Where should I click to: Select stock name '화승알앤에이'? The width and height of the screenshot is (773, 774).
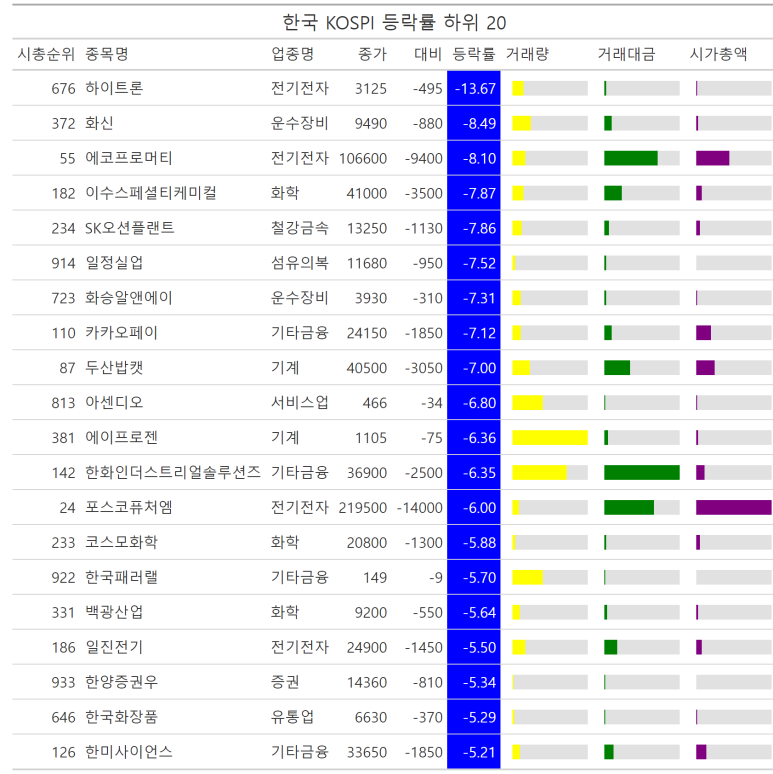129,298
